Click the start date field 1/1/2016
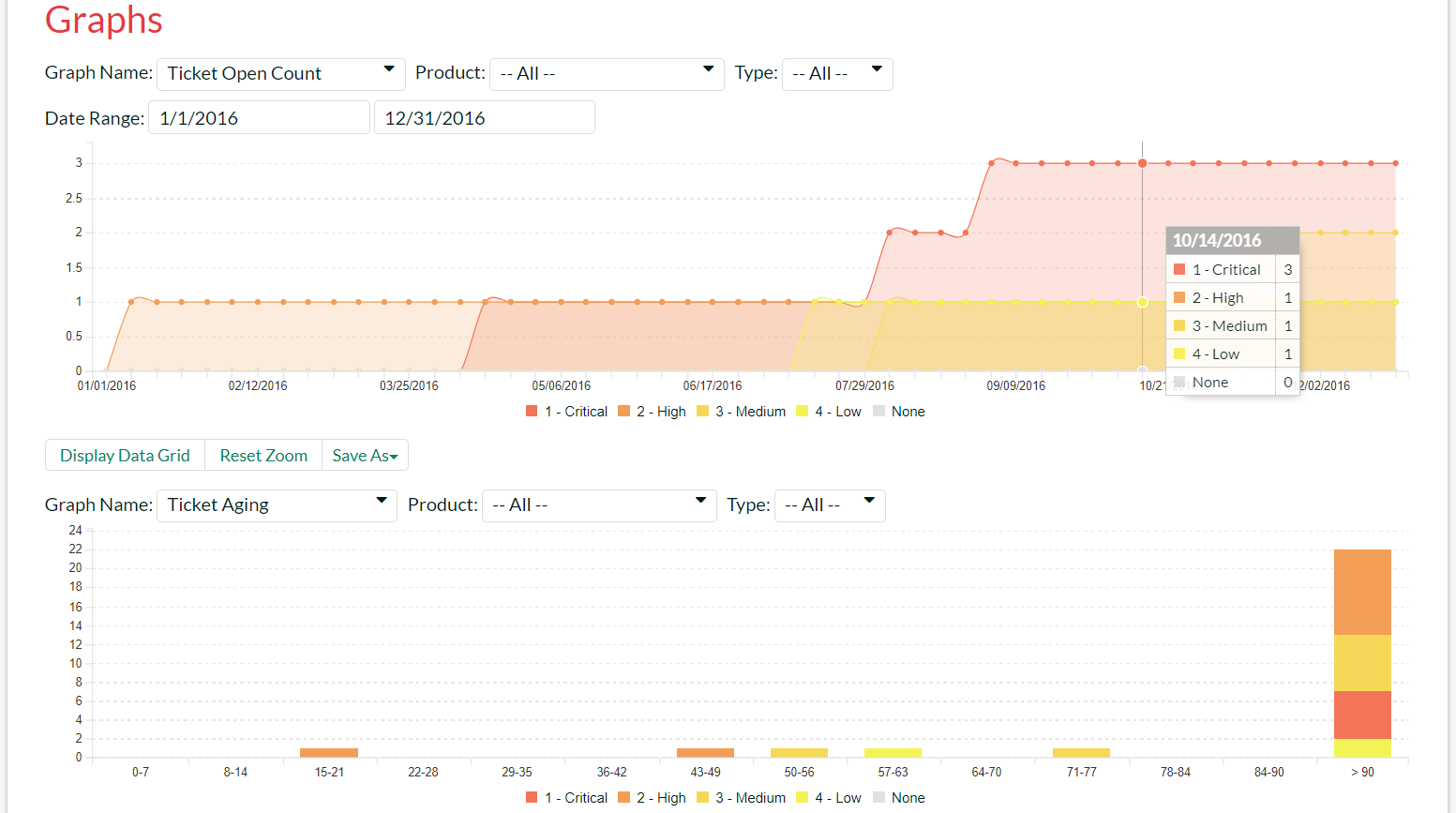Image resolution: width=1456 pixels, height=813 pixels. pyautogui.click(x=259, y=118)
